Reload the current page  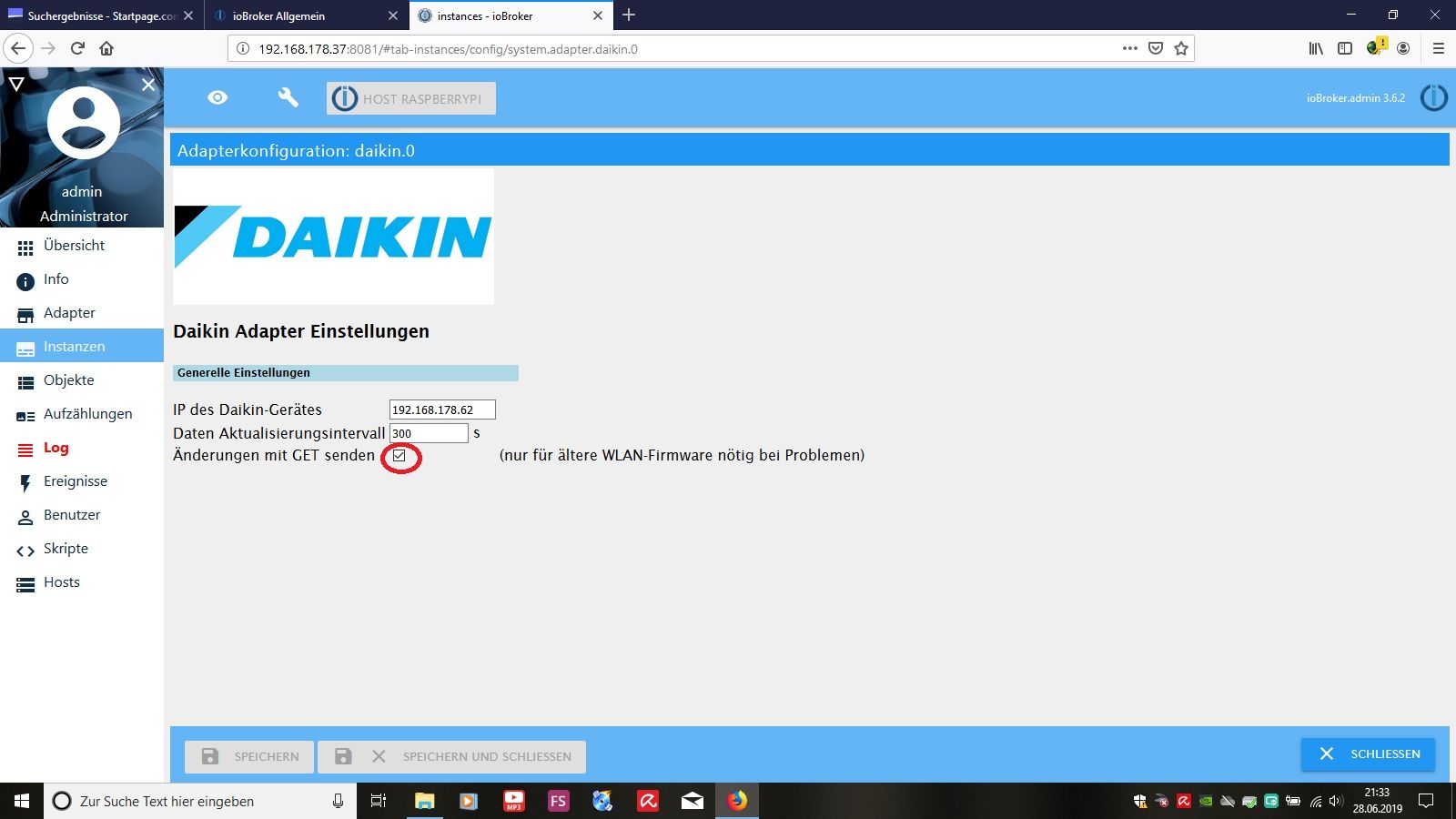click(77, 48)
